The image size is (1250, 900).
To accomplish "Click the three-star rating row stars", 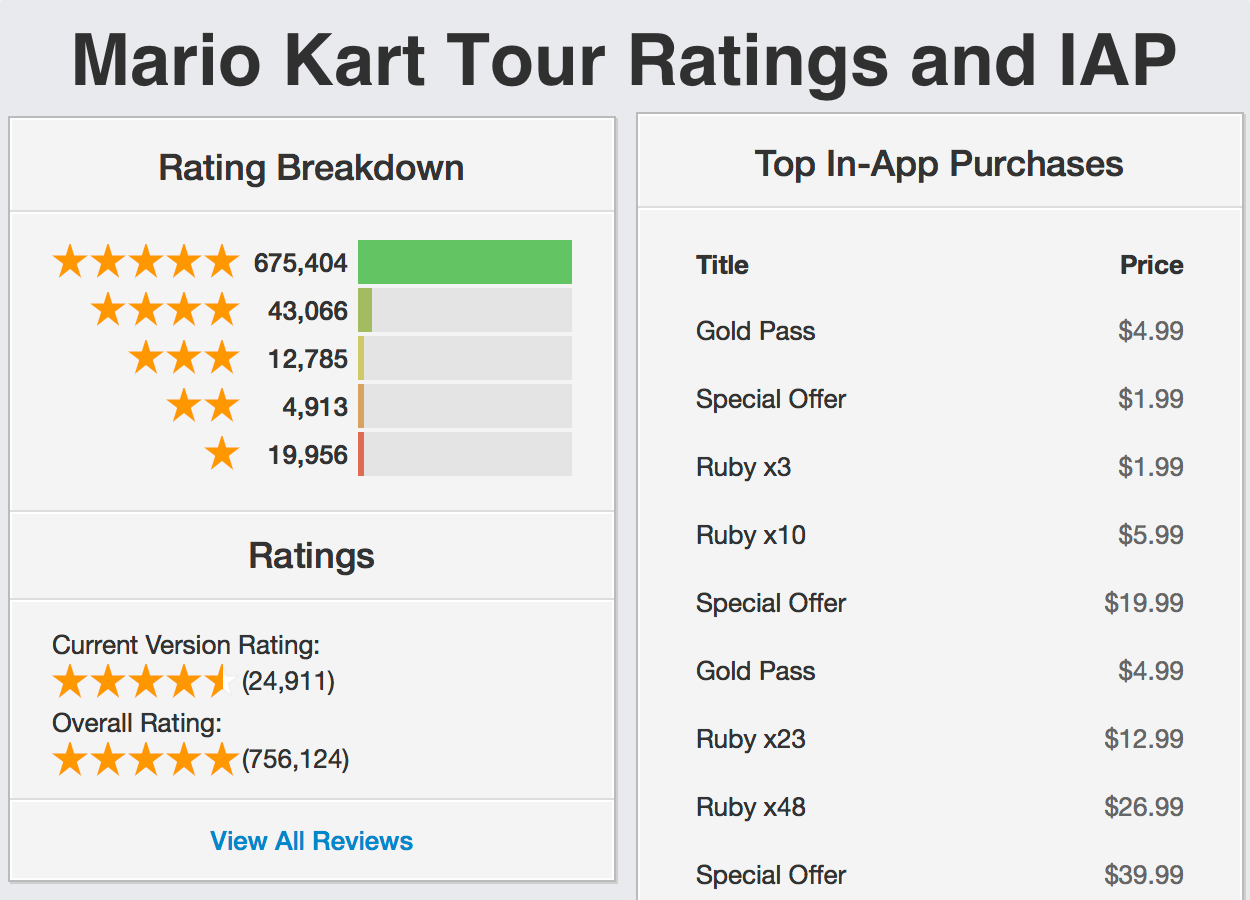I will (x=184, y=359).
